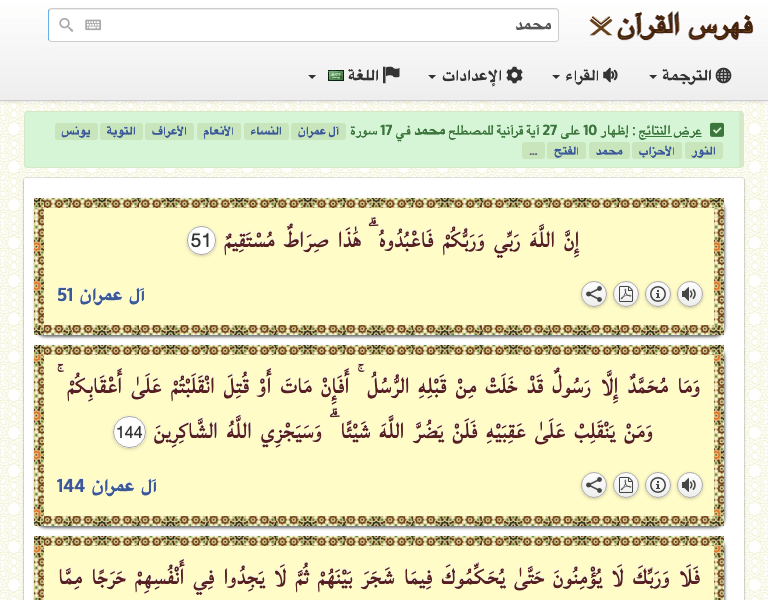Toggle the results display checkbox
This screenshot has width=768, height=600.
717,131
